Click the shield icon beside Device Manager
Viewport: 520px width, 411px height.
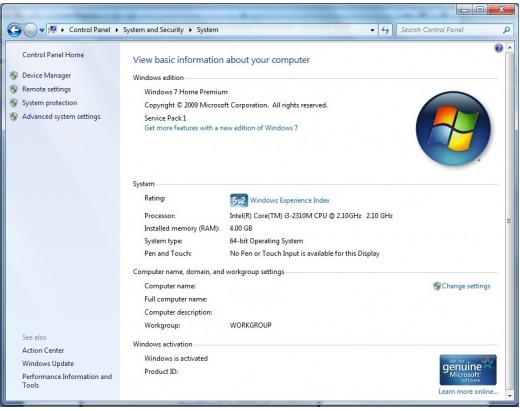tap(14, 75)
